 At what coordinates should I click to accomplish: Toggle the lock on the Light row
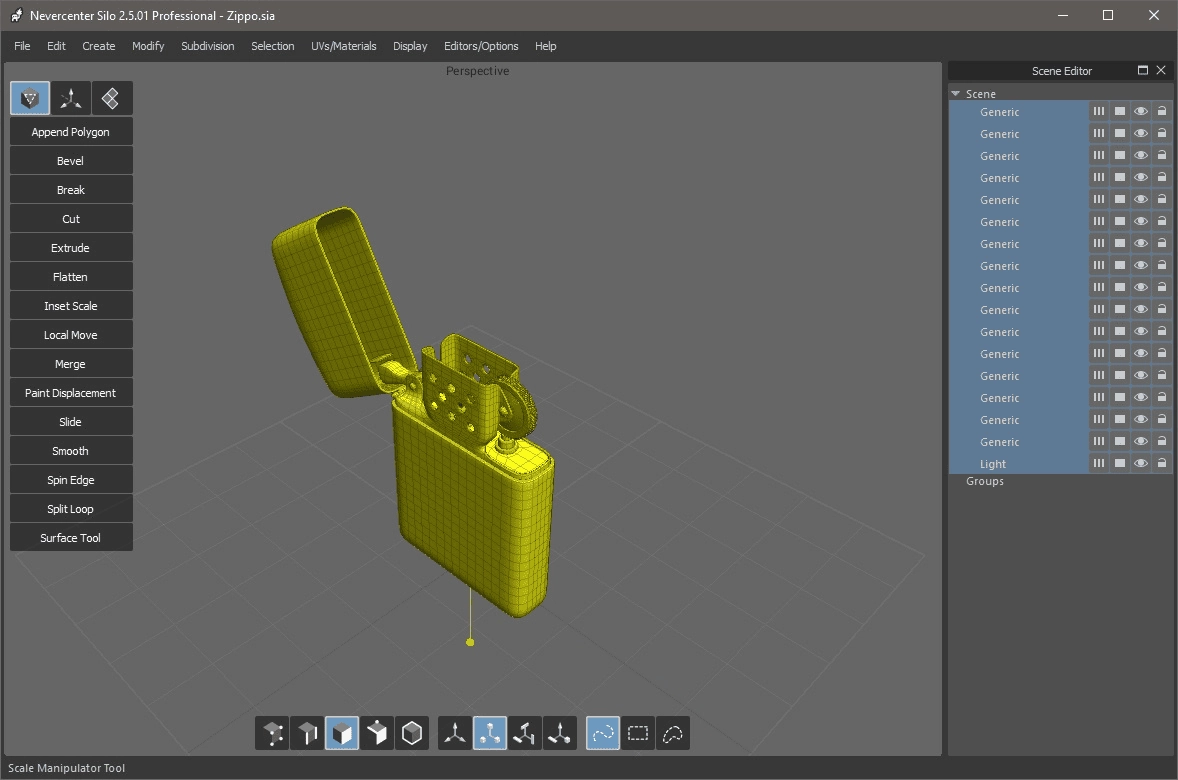pos(1161,464)
